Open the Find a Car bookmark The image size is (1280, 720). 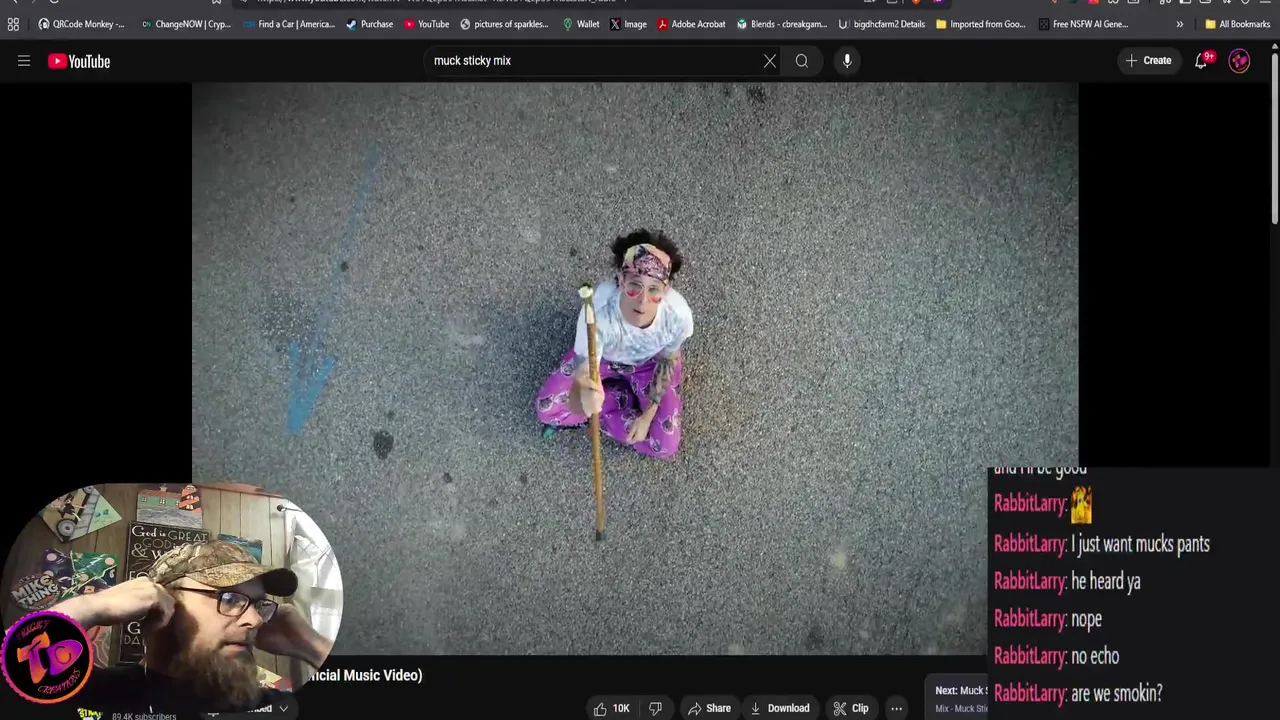click(x=289, y=24)
